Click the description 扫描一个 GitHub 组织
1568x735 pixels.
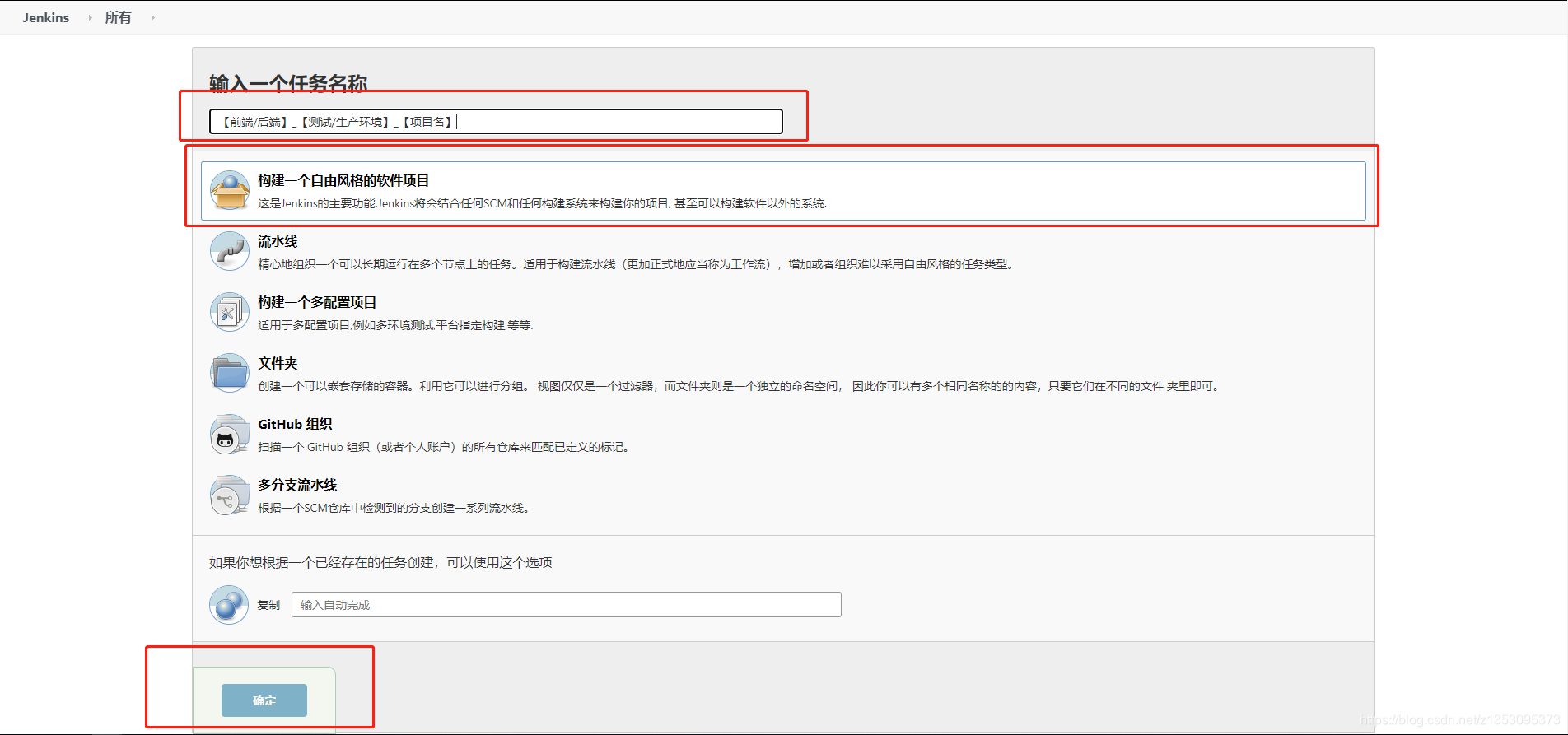tap(446, 447)
